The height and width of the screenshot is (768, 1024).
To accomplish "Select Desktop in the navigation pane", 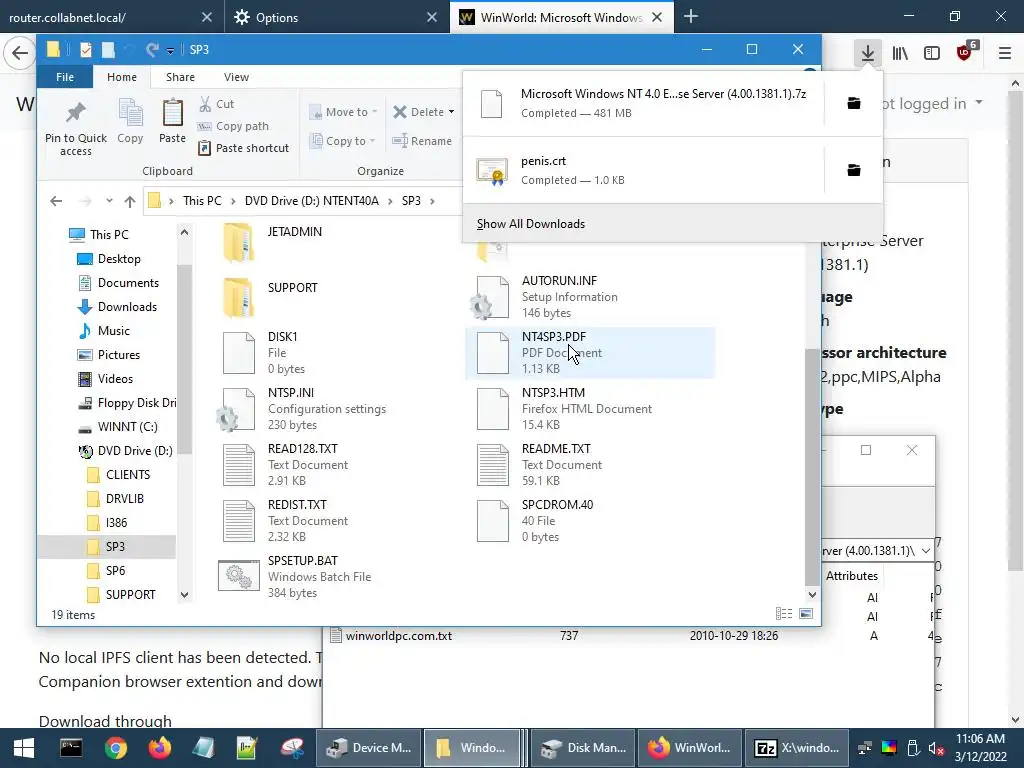I will click(x=118, y=259).
